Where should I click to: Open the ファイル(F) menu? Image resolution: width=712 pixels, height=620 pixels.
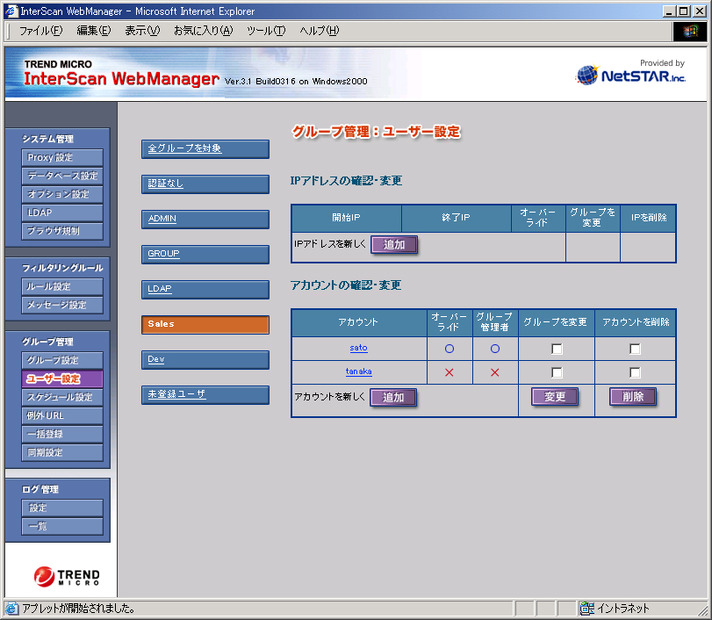click(40, 30)
